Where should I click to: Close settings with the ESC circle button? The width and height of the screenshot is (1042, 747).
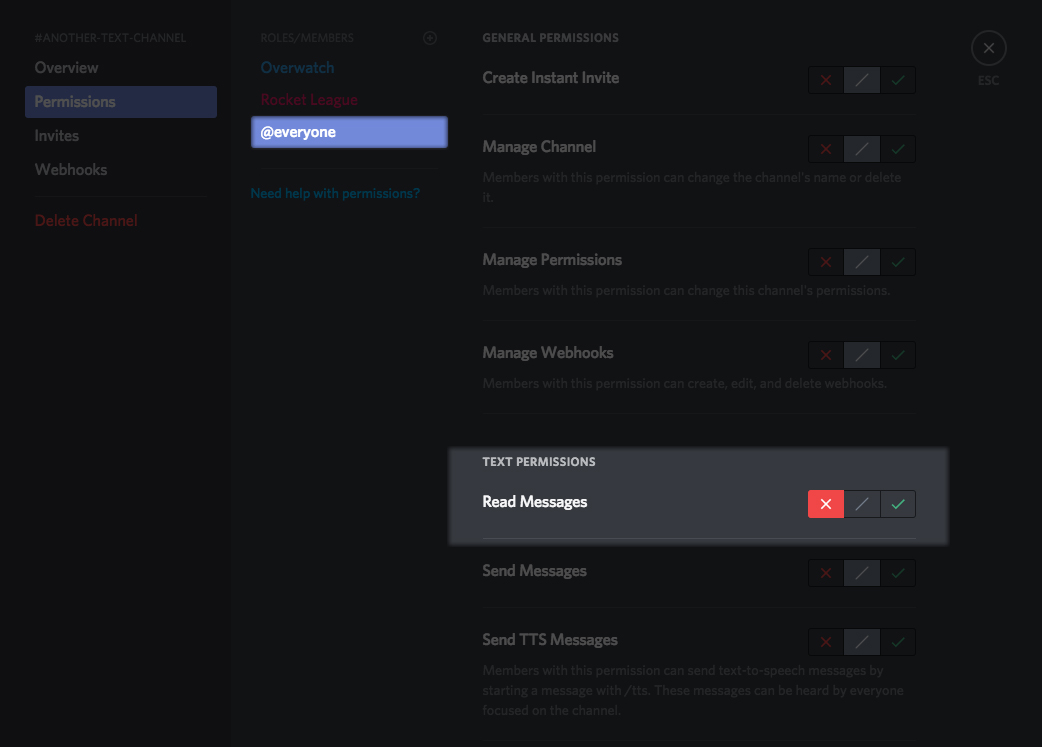(988, 48)
